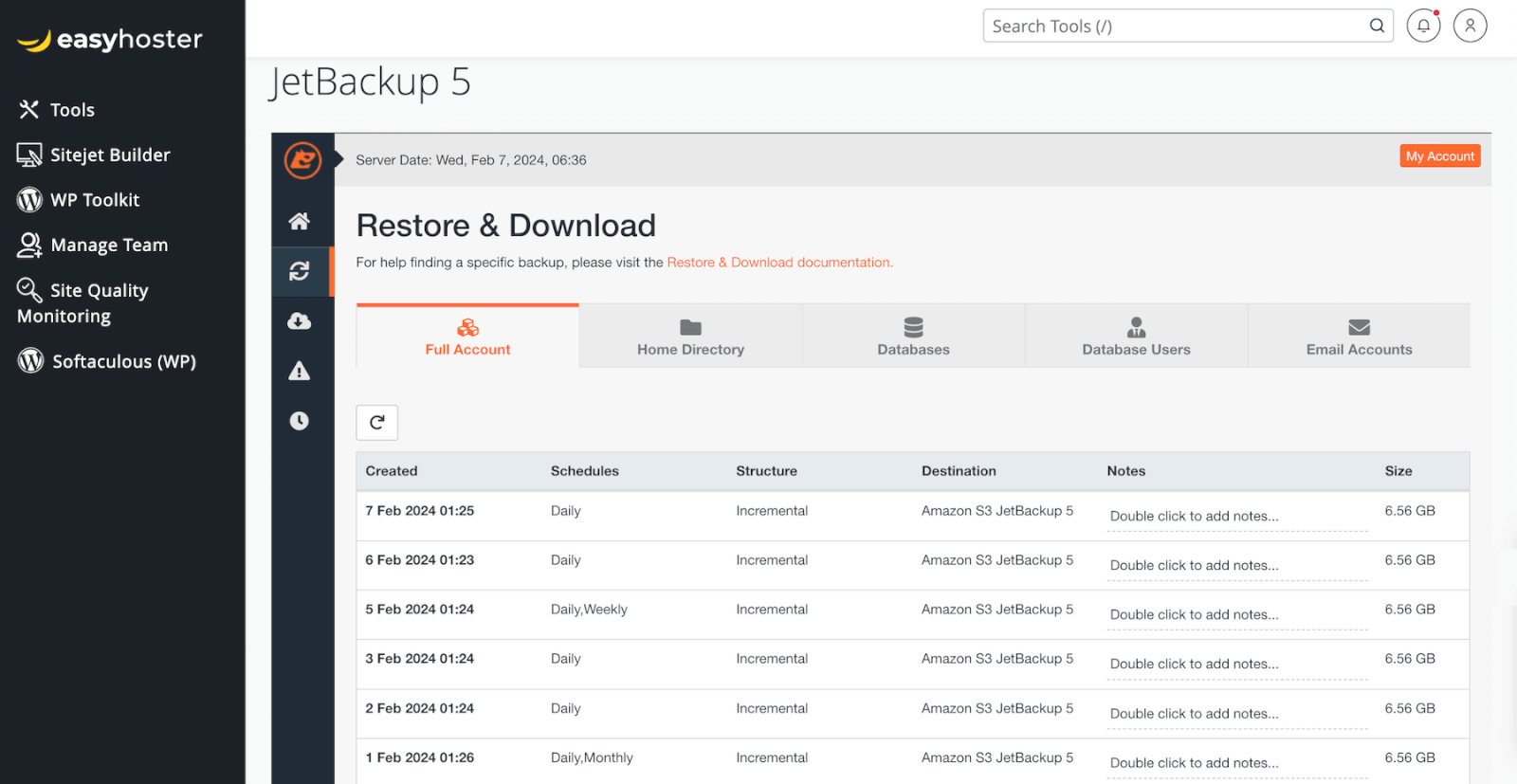Click the Softaculous WordPress icon
Screen dimensions: 1517x784
pyautogui.click(x=30, y=360)
